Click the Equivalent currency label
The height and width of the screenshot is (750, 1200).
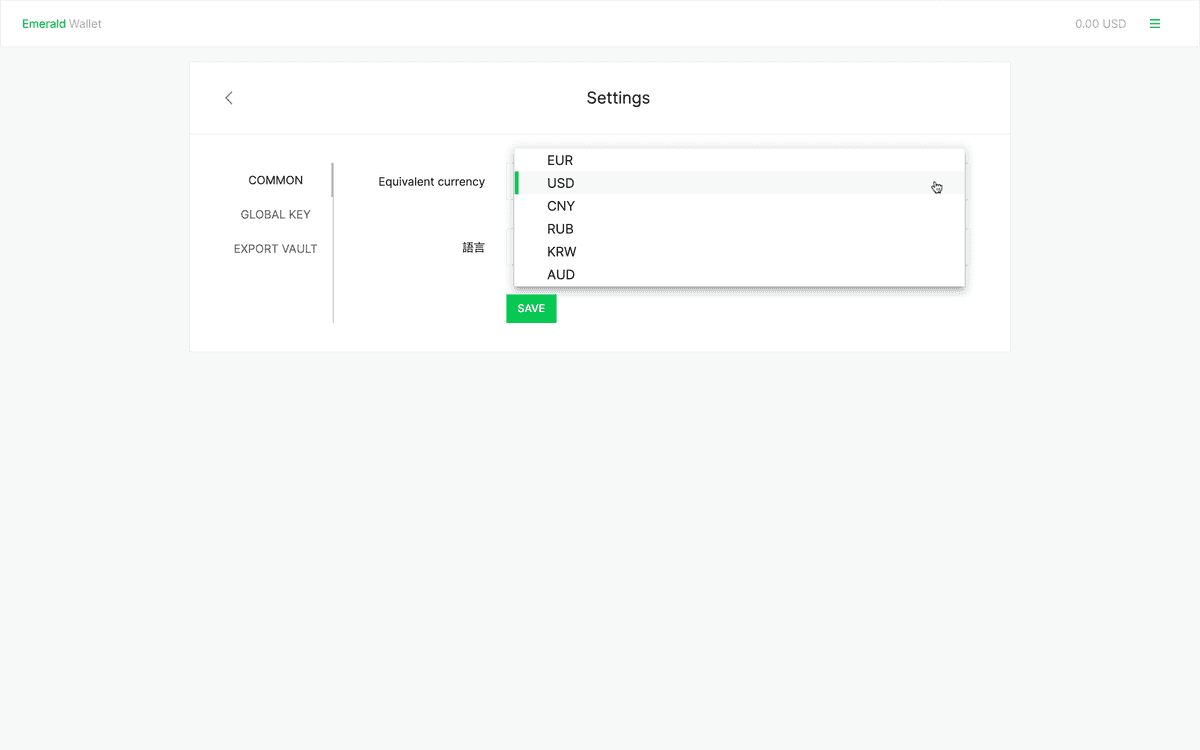click(431, 182)
